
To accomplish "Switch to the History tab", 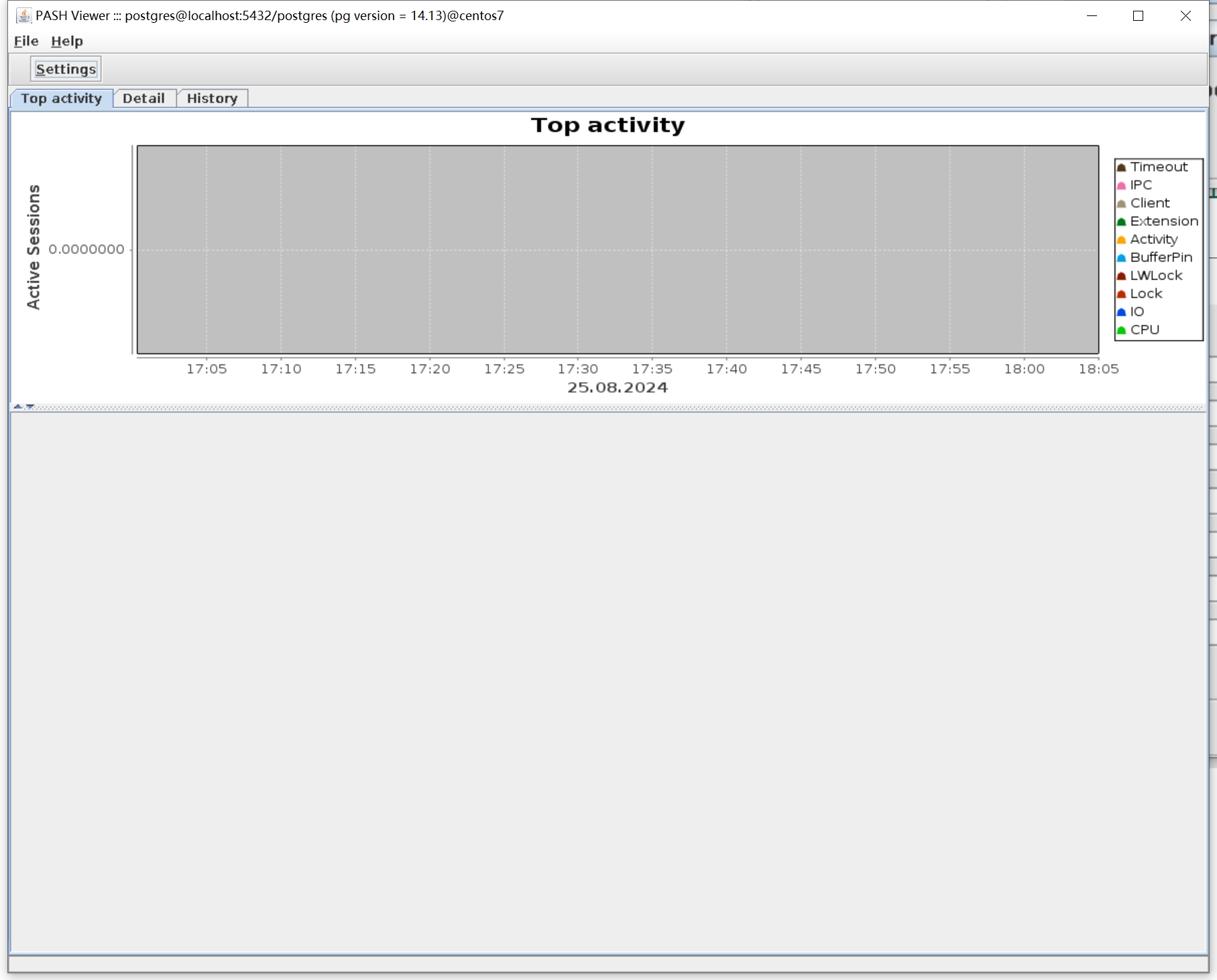I will click(x=212, y=99).
